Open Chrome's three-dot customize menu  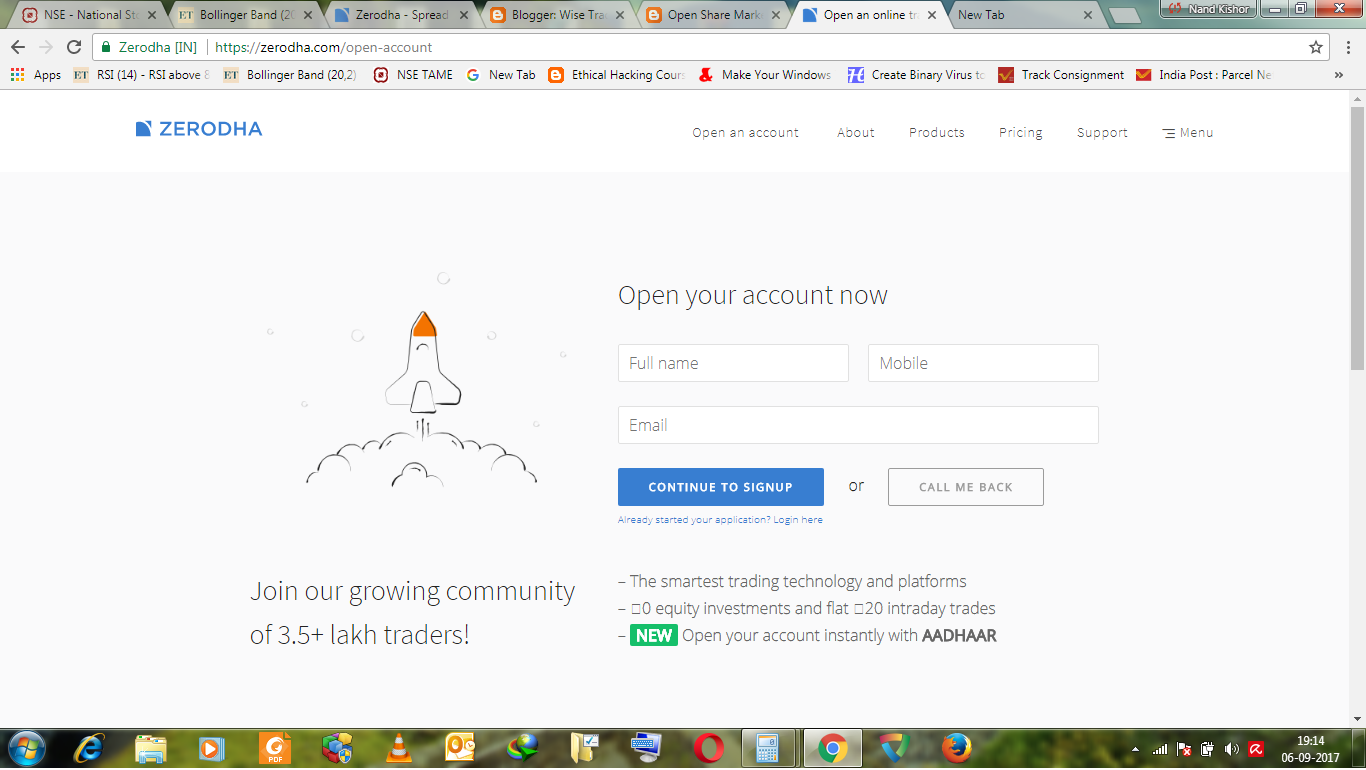pyautogui.click(x=1347, y=46)
